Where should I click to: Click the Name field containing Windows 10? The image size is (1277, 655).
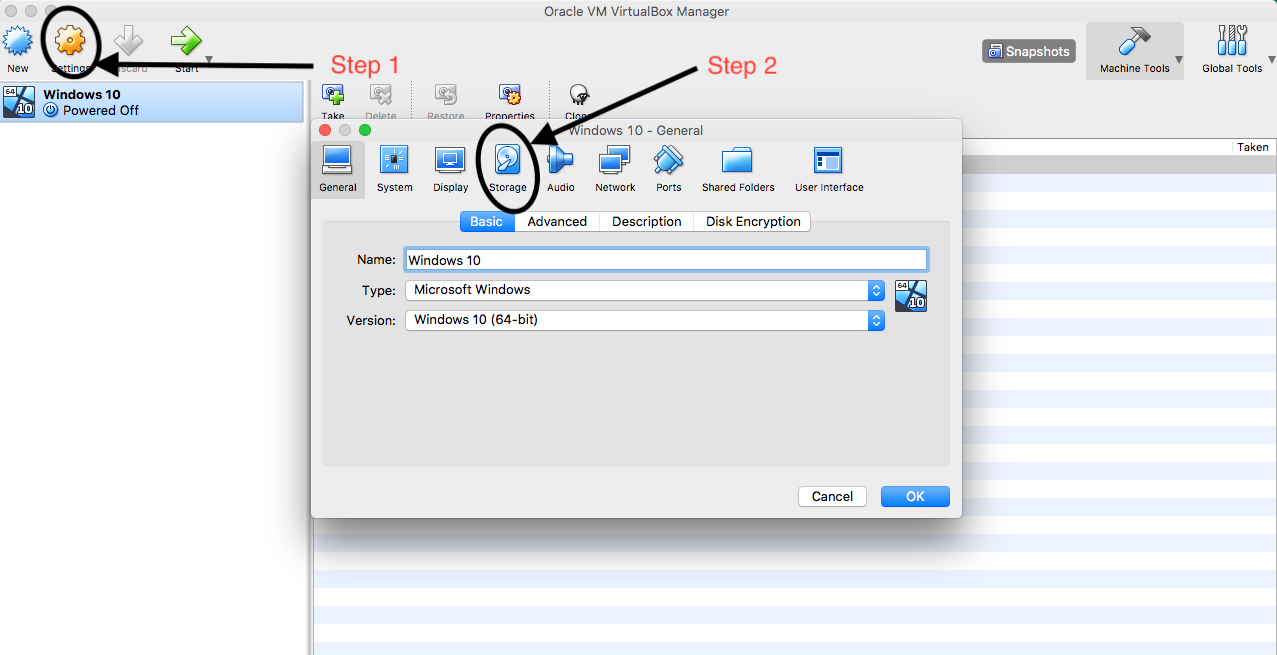[666, 260]
